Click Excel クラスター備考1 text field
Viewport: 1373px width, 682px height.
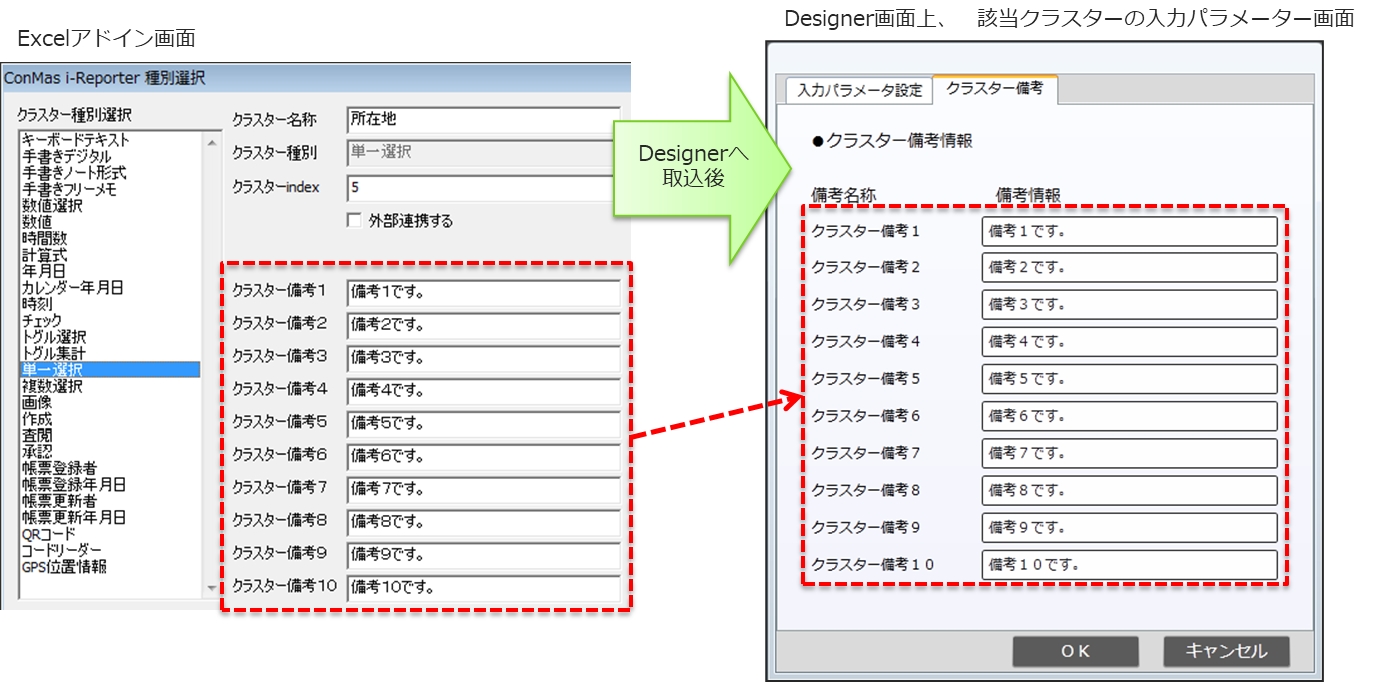click(483, 293)
